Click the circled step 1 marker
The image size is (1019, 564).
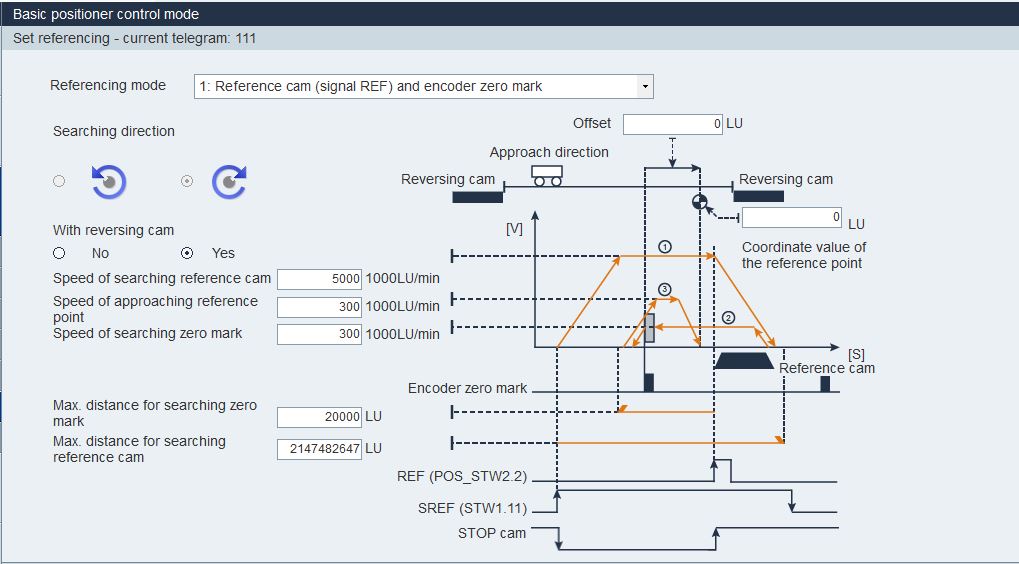664,247
